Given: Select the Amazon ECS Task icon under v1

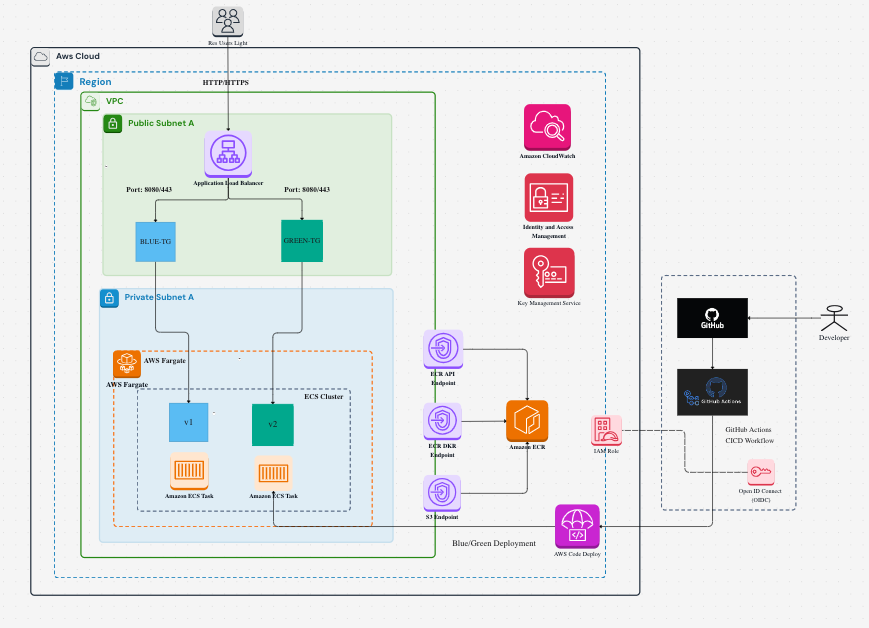Looking at the screenshot, I should pyautogui.click(x=190, y=471).
